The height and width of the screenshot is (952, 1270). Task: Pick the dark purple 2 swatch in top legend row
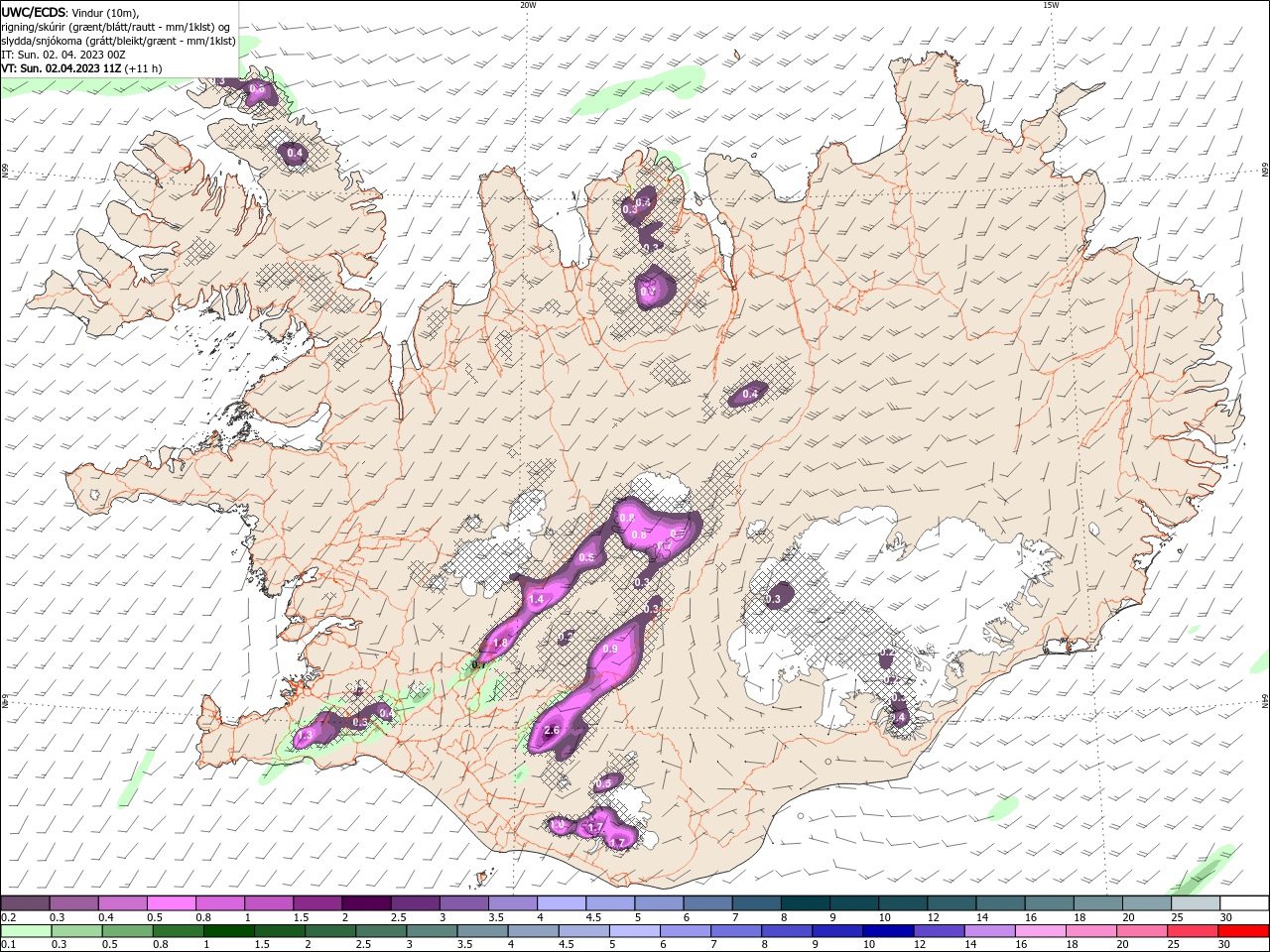click(x=365, y=903)
